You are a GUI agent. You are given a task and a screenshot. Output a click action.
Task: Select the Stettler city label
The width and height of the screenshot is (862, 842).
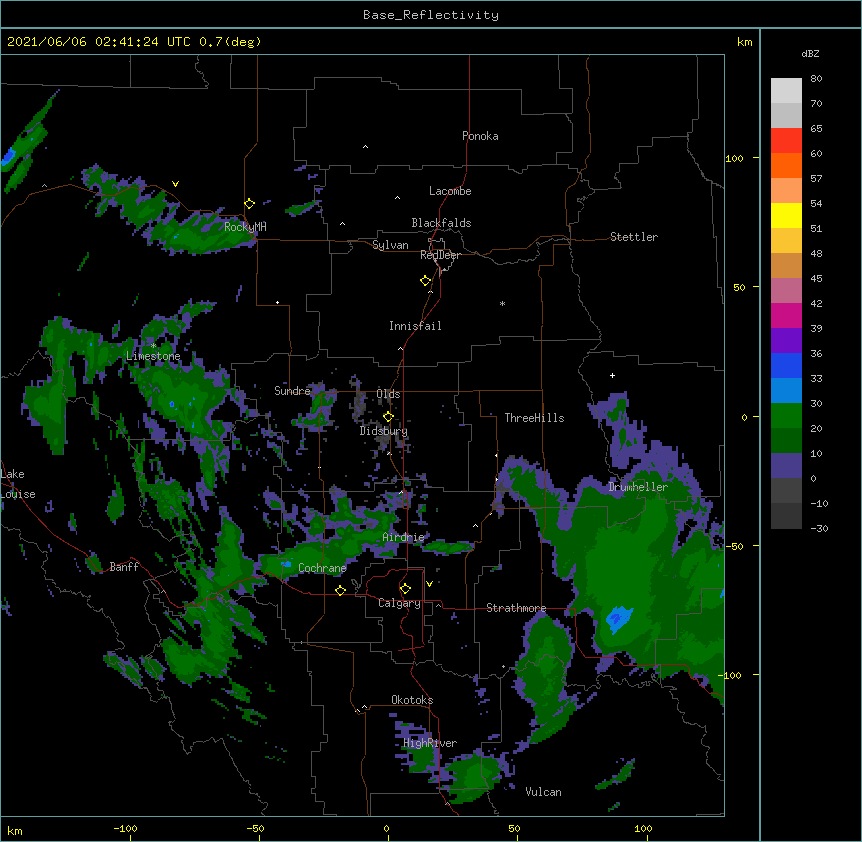(x=634, y=237)
